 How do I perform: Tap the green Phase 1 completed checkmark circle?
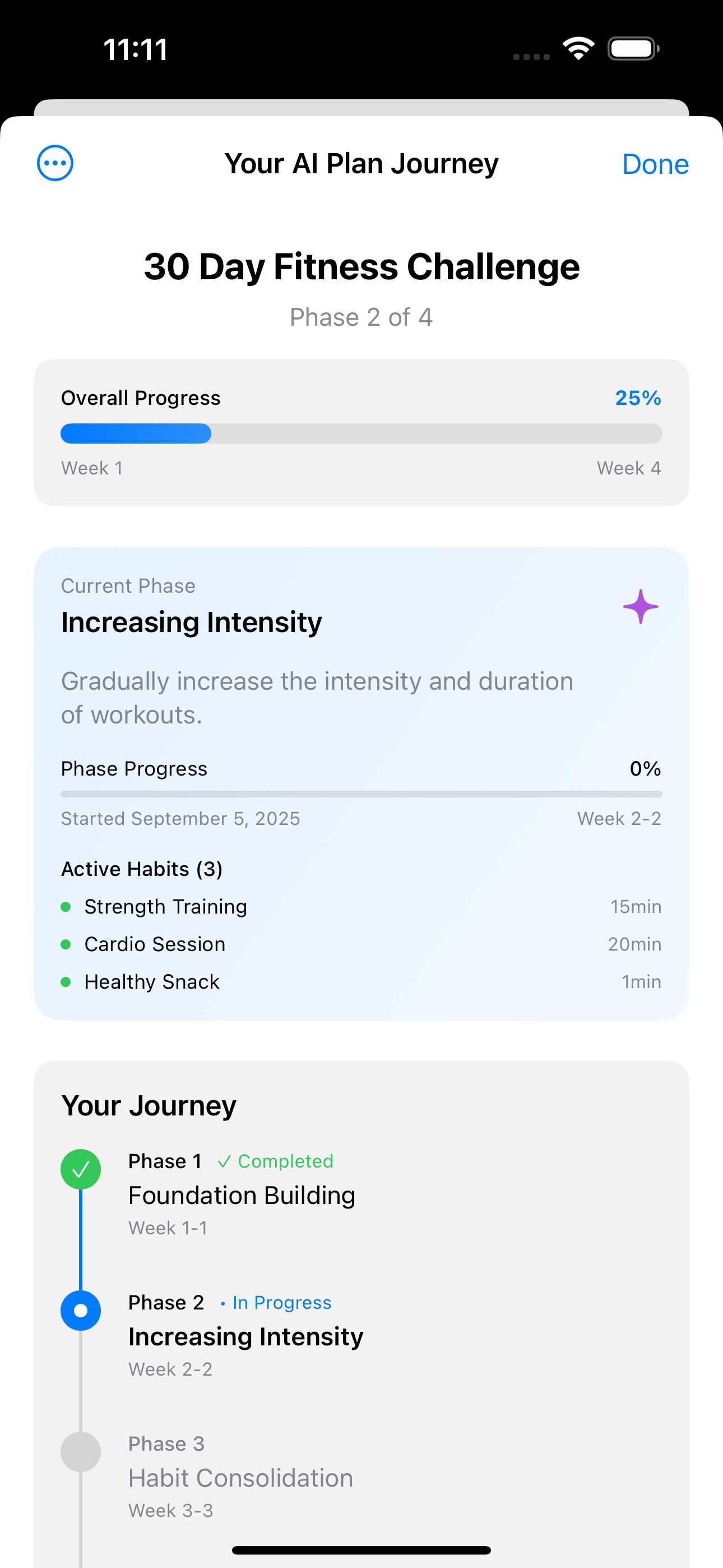tap(81, 1169)
